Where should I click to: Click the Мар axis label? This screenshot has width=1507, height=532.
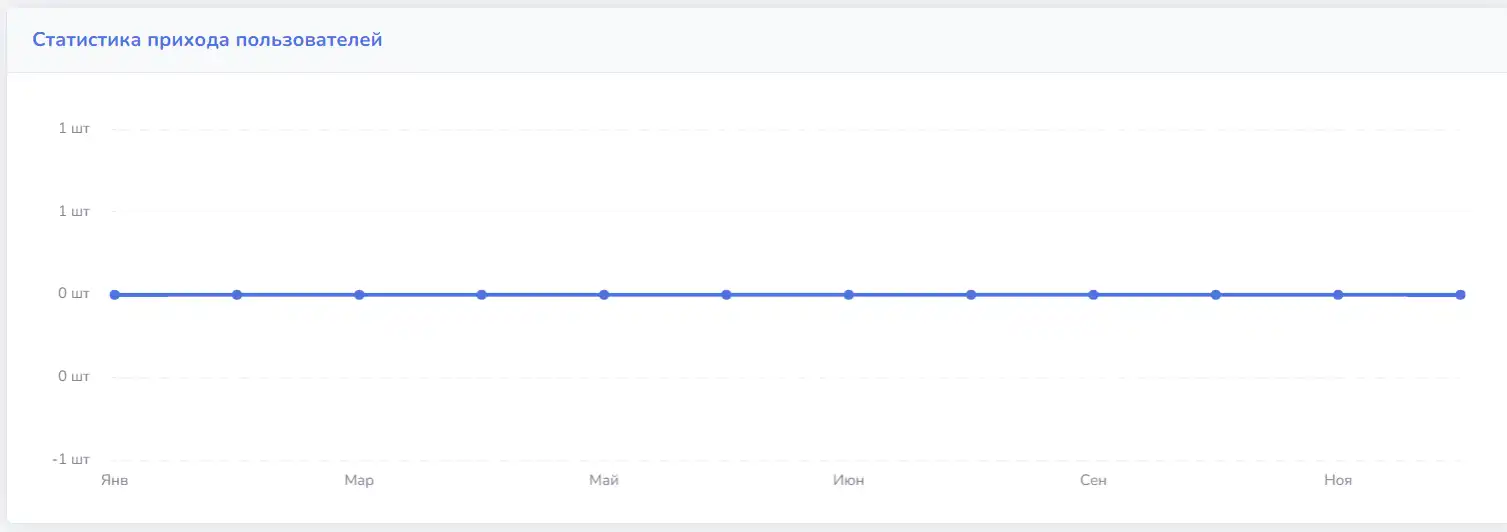click(x=359, y=481)
